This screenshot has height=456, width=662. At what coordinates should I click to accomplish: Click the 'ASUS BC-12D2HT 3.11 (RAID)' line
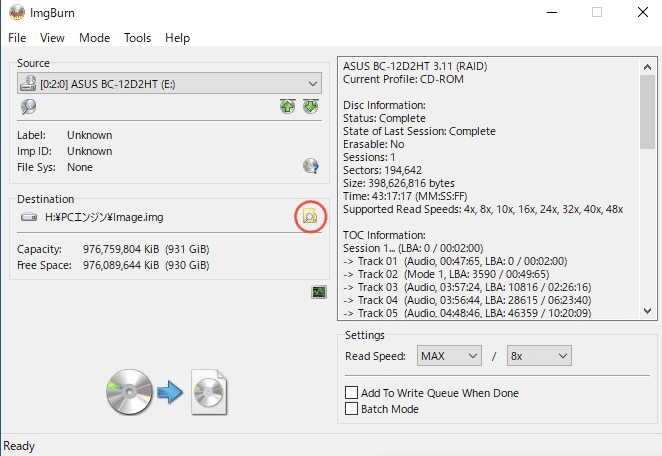tap(415, 66)
